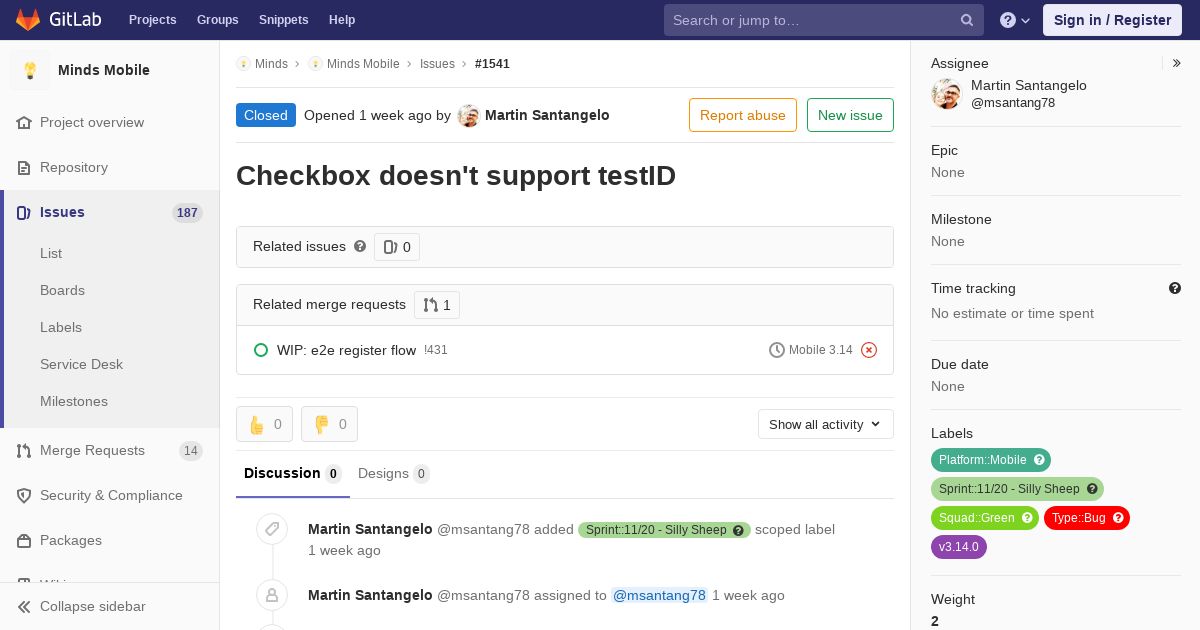Screen dimensions: 1200x630
Task: Click the thumbs down reaction
Action: click(x=329, y=424)
